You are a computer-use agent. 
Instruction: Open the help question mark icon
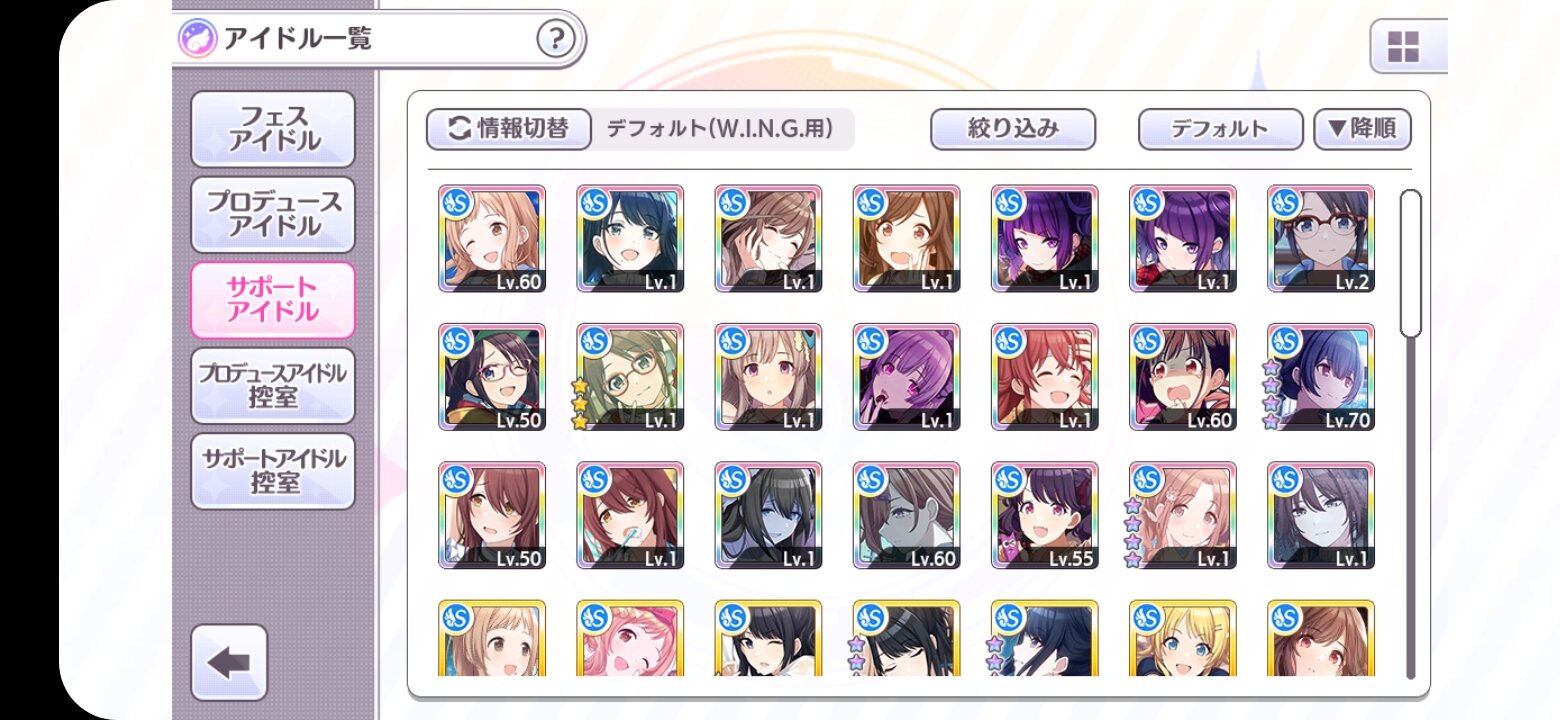click(x=556, y=40)
